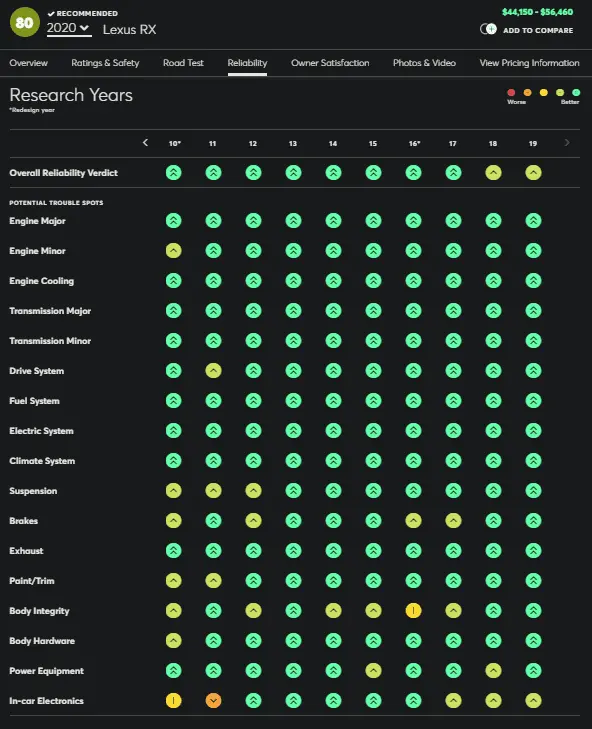Open the 2020 model year dropdown
The width and height of the screenshot is (592, 729).
(x=69, y=28)
